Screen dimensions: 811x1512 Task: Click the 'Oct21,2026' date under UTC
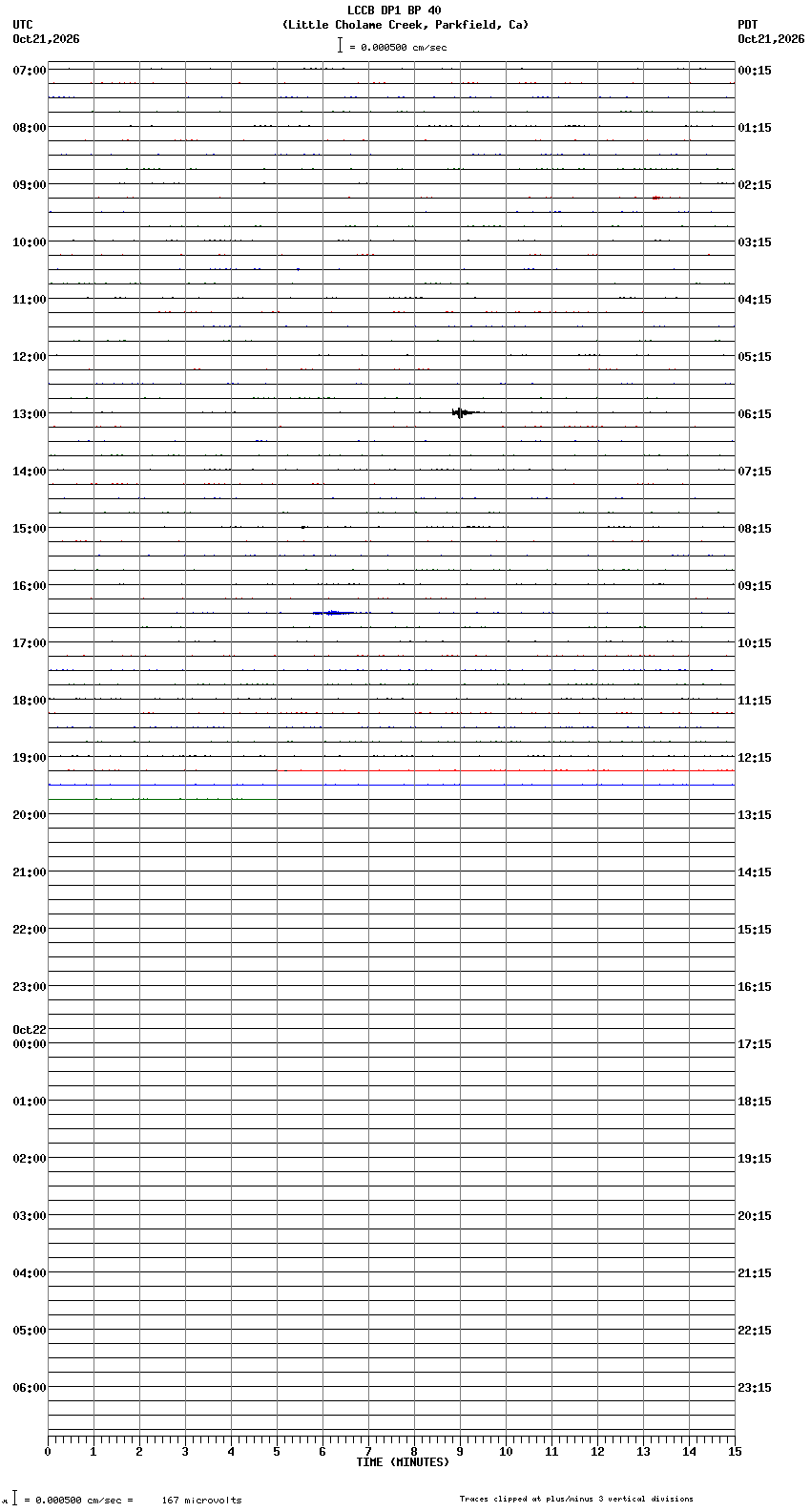tap(46, 39)
